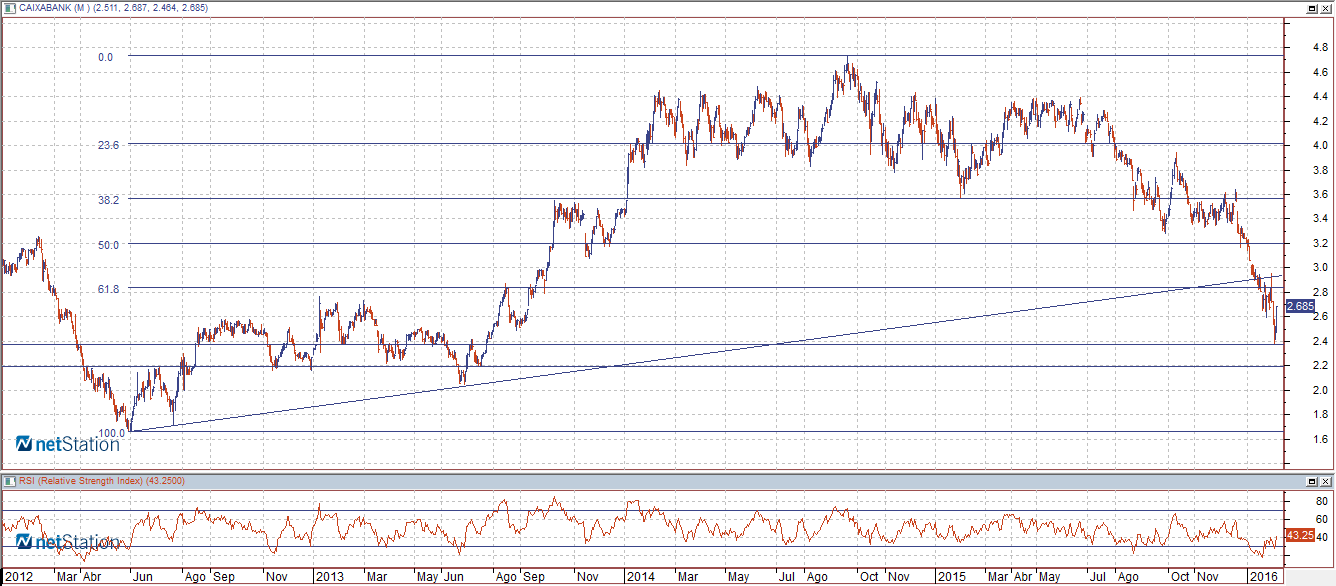Click the chart icon beside CAIXABANK title
This screenshot has width=1336, height=586.
(11, 7)
